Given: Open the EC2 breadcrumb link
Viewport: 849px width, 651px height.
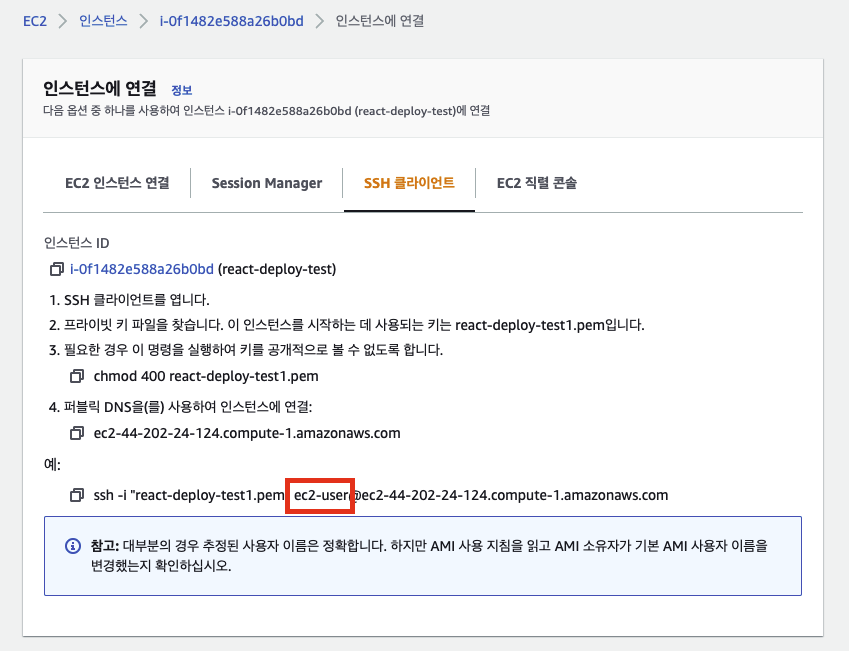Looking at the screenshot, I should [35, 21].
